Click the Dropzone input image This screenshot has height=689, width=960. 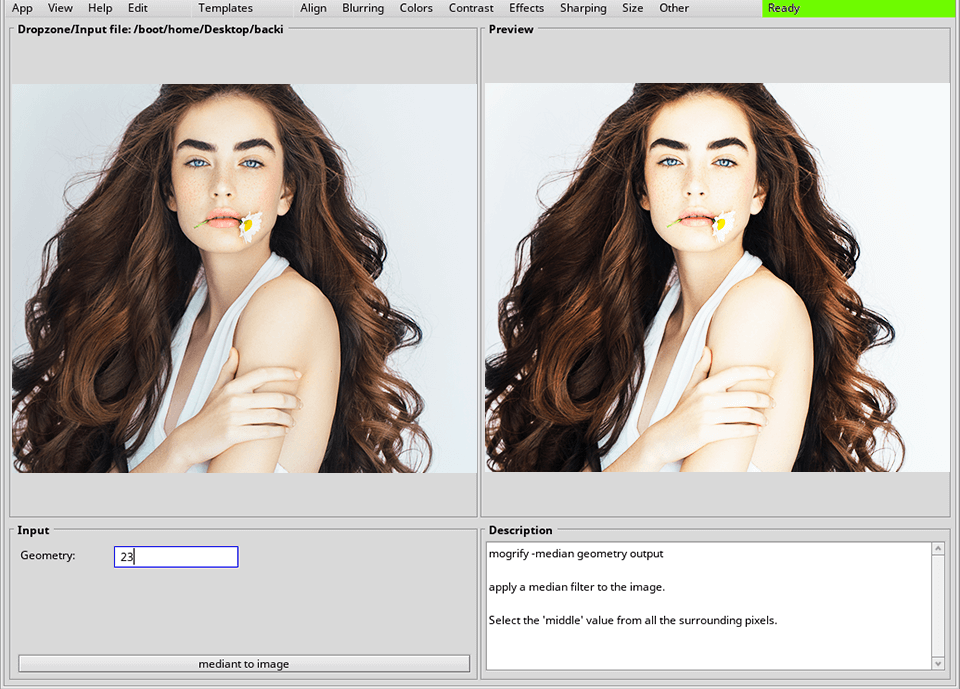[x=244, y=277]
